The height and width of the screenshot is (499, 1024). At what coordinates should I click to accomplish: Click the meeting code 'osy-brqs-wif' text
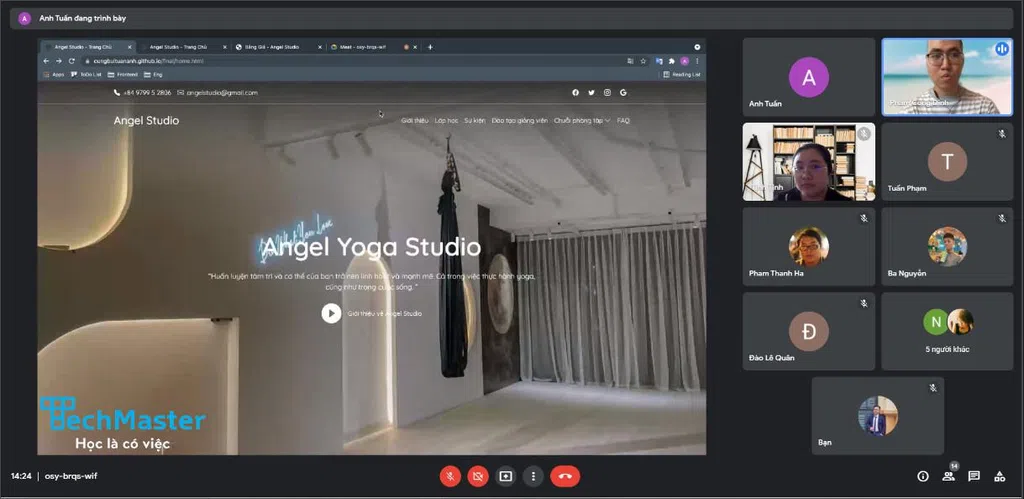click(x=71, y=476)
